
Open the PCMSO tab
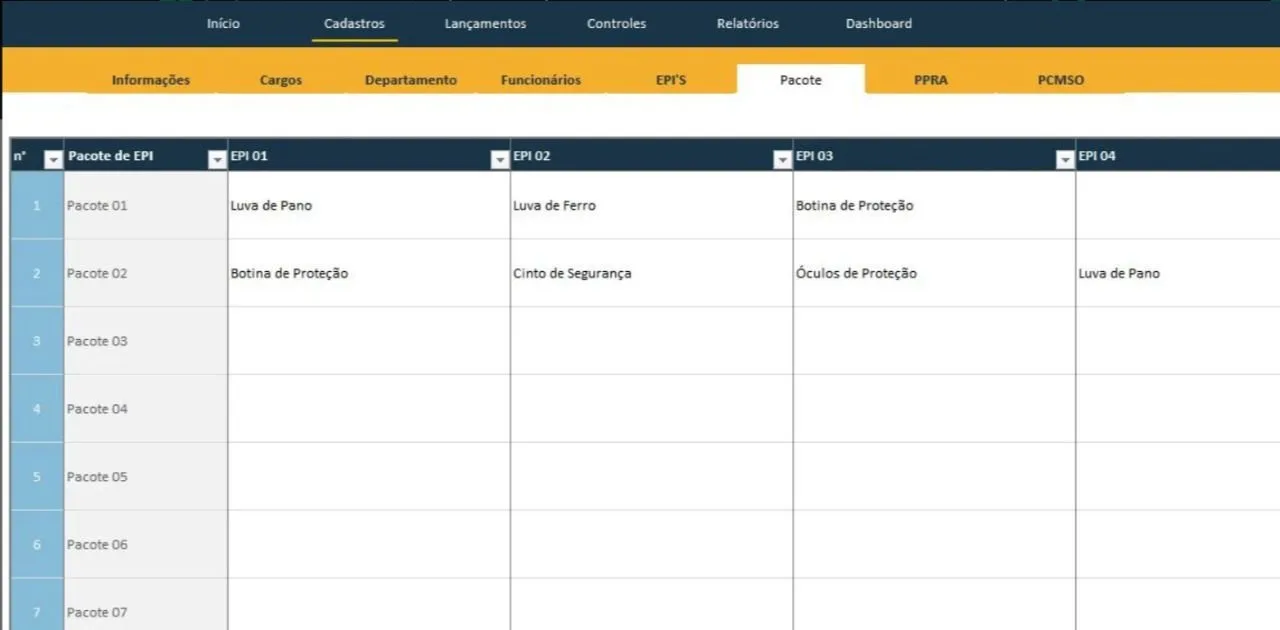pyautogui.click(x=1060, y=80)
